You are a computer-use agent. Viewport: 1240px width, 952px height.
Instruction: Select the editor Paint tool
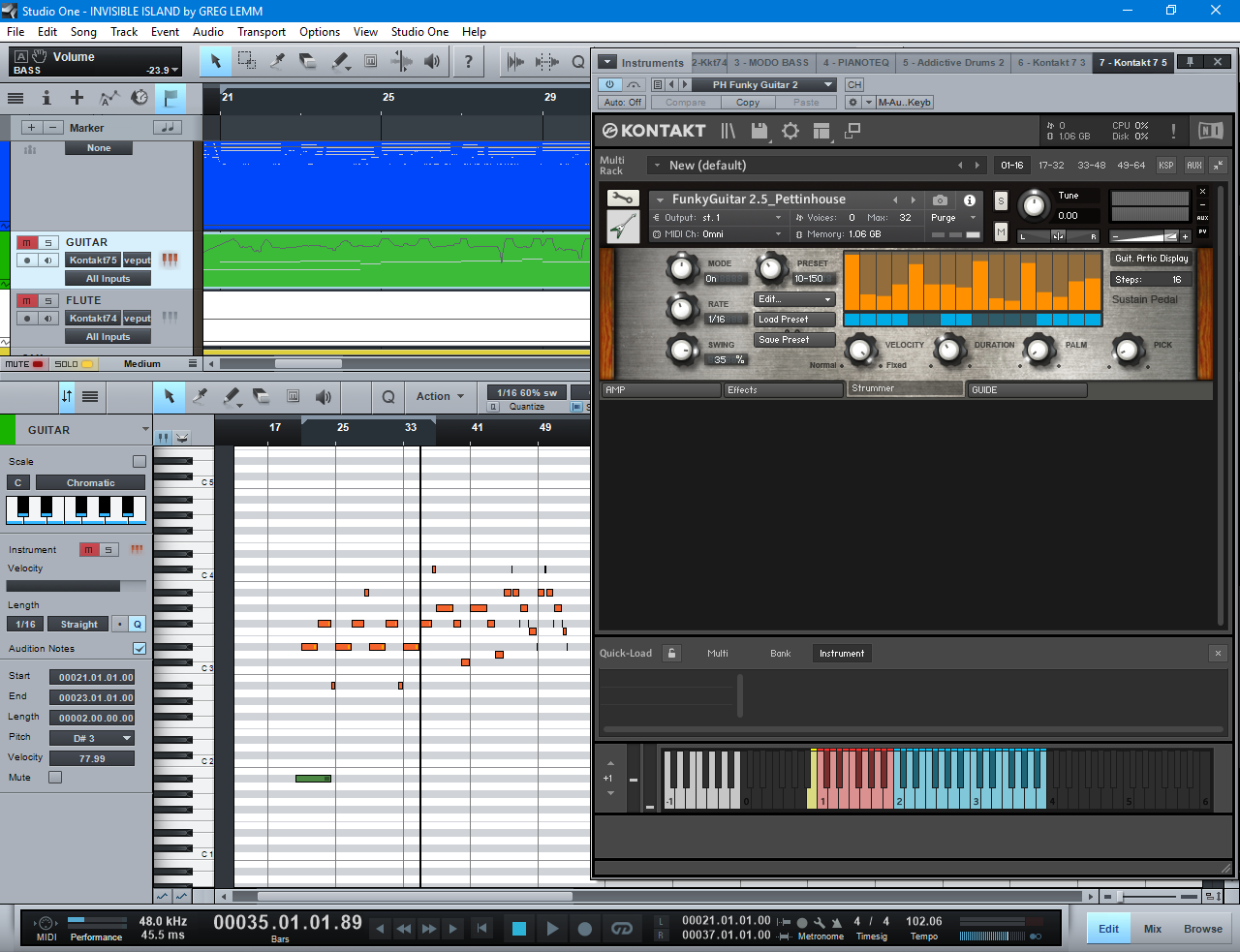231,396
